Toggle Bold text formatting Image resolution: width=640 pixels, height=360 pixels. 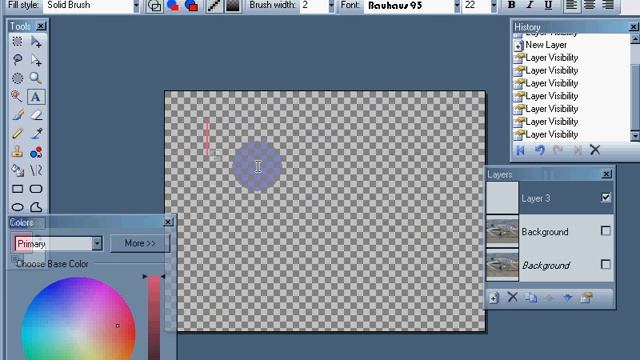point(511,5)
